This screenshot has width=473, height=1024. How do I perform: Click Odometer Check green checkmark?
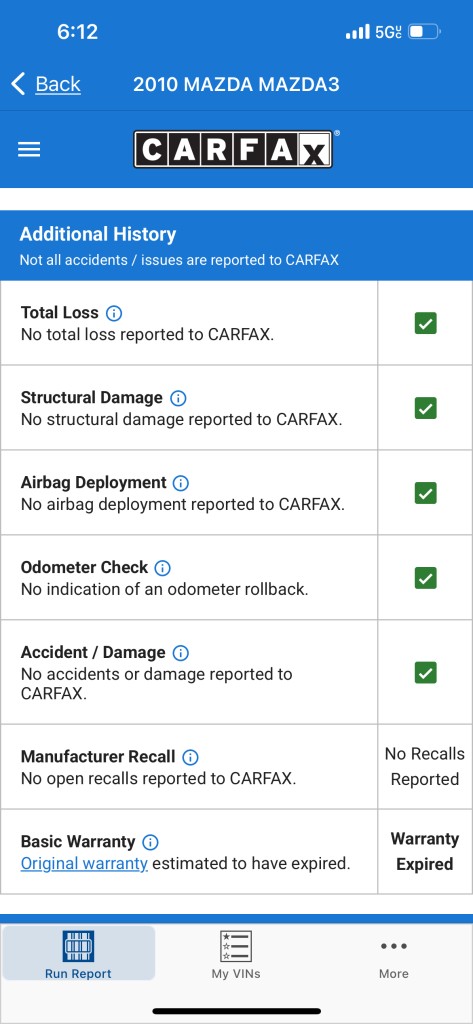coord(425,578)
